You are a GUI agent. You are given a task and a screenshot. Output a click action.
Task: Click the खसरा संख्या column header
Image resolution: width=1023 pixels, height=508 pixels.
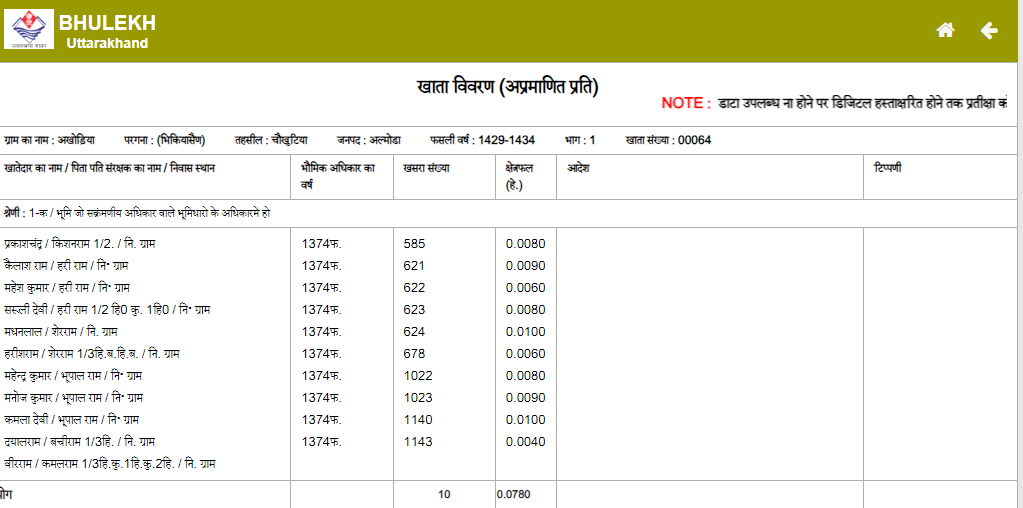click(426, 168)
